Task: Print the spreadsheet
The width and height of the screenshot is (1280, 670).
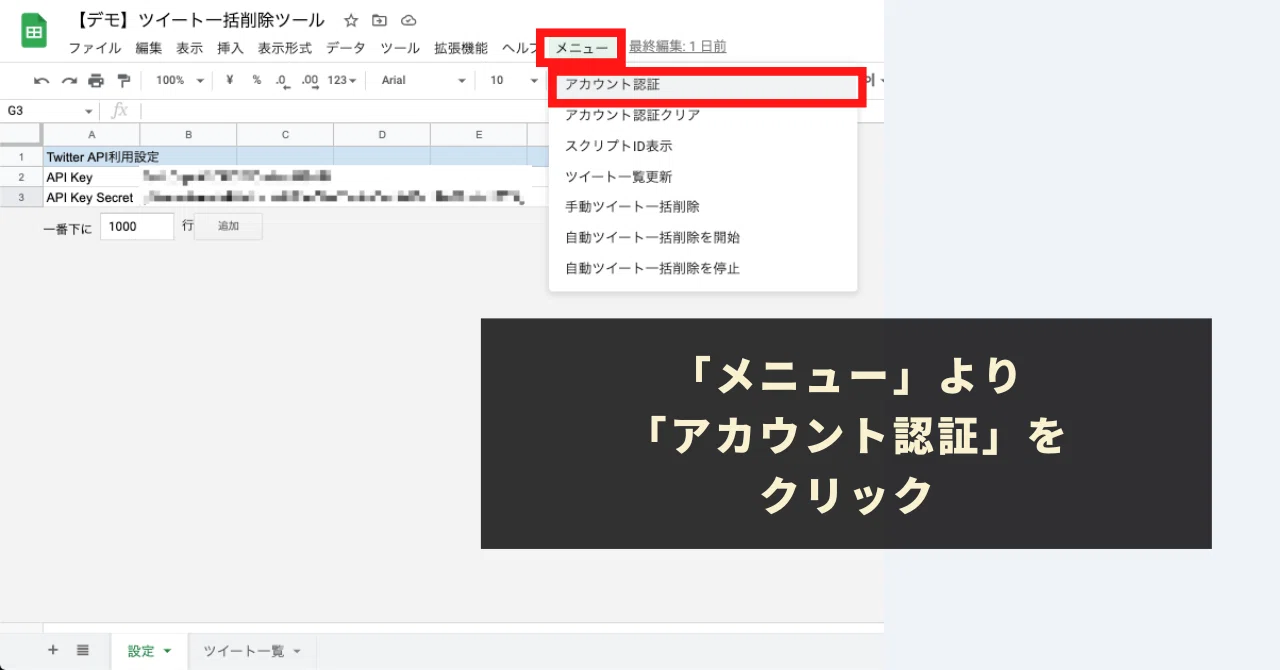Action: [96, 80]
